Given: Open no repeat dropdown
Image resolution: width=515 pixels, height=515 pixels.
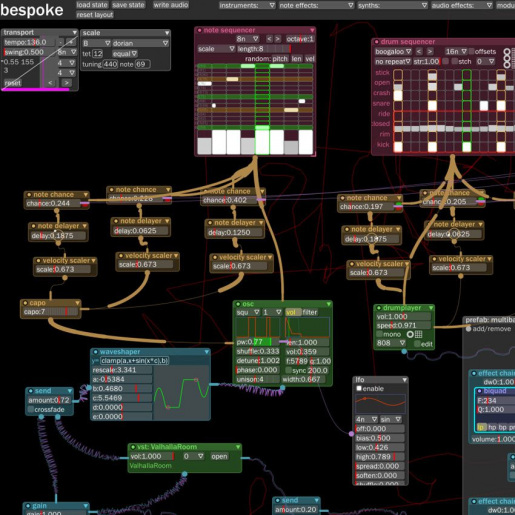Looking at the screenshot, I should point(393,62).
